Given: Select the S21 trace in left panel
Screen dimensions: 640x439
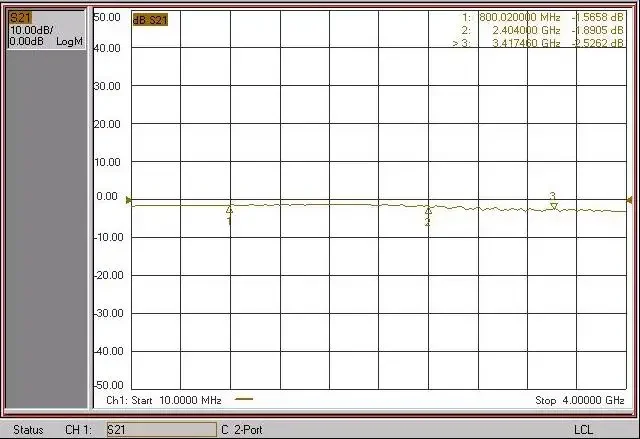Looking at the screenshot, I should (19, 18).
